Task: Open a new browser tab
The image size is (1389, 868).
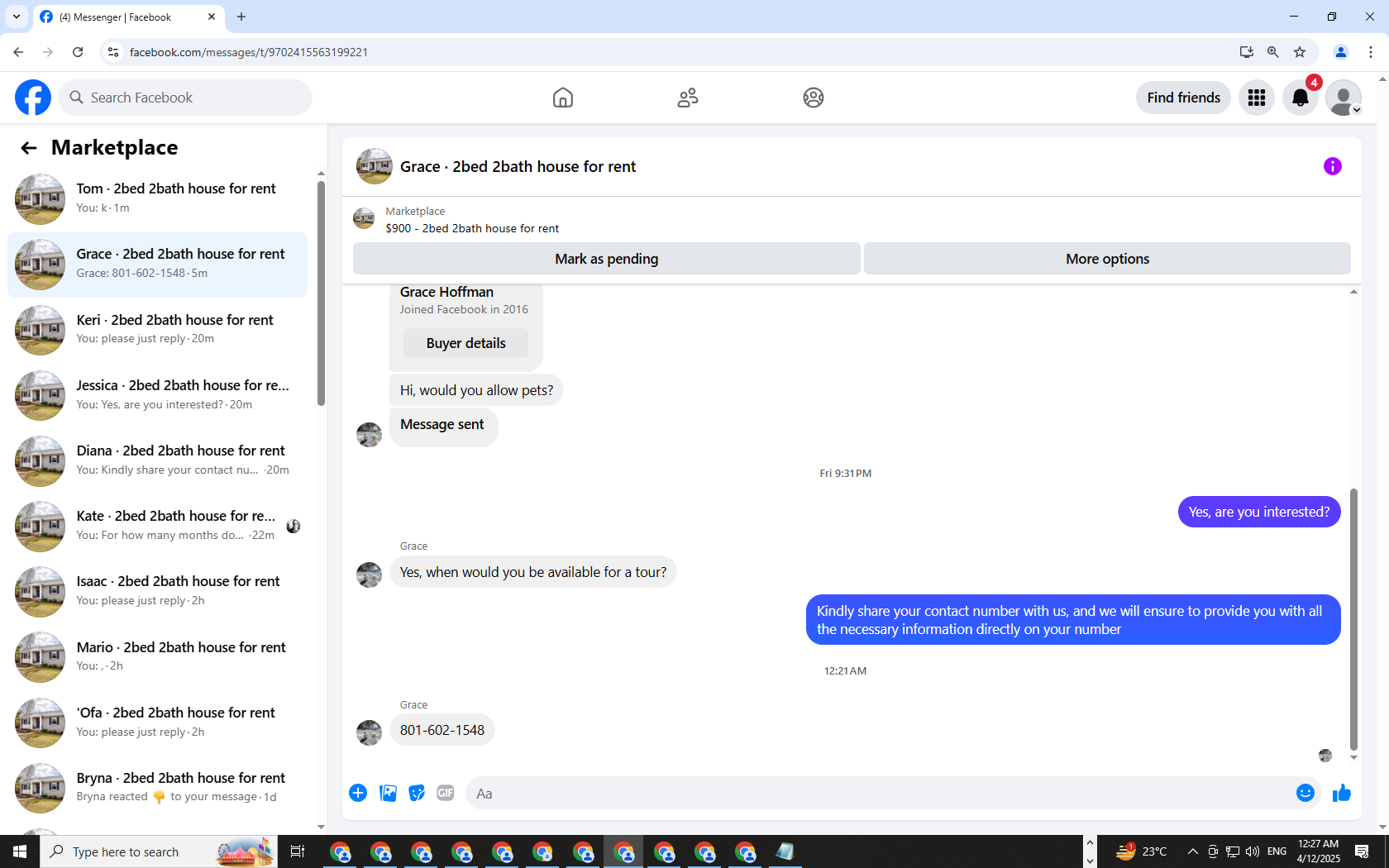Action: coord(241,17)
